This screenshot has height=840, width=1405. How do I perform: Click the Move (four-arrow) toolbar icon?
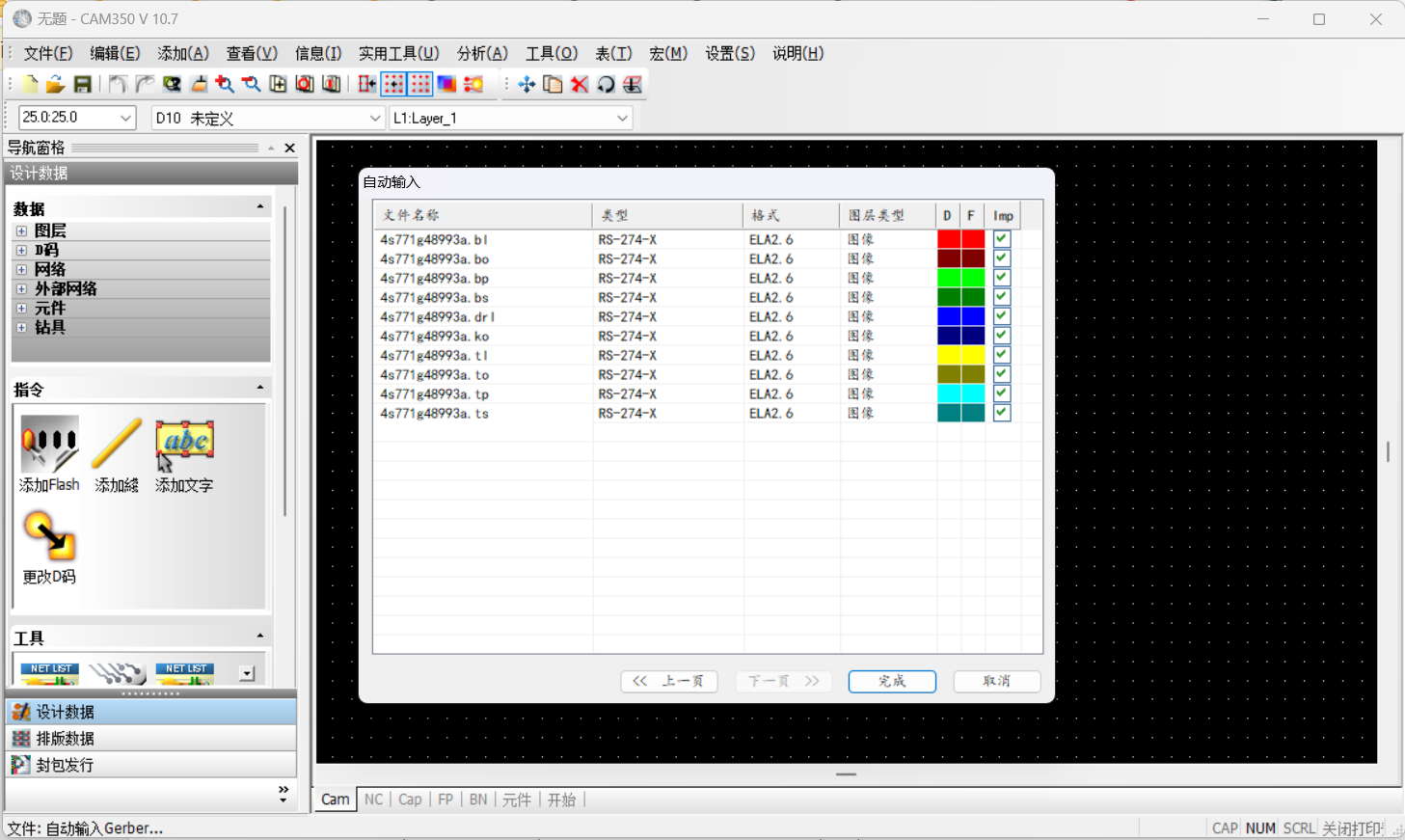click(527, 85)
